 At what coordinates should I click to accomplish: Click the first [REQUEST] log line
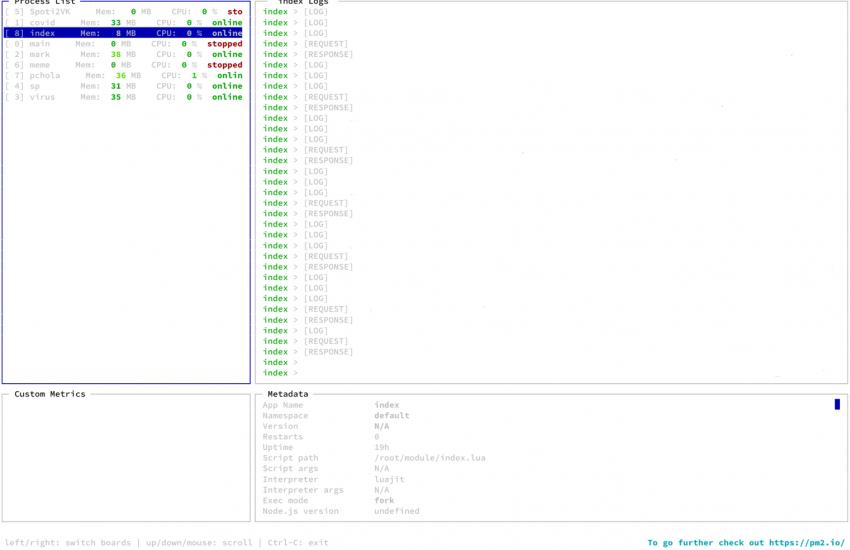click(326, 44)
